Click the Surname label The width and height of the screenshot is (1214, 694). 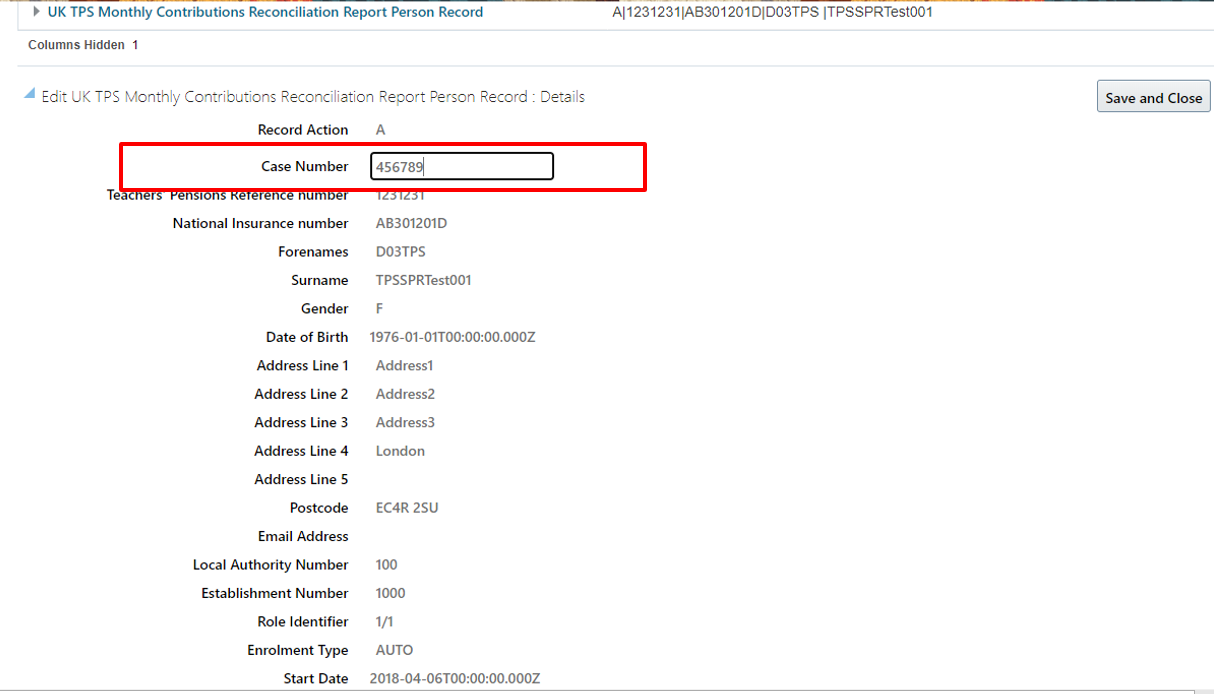point(320,280)
